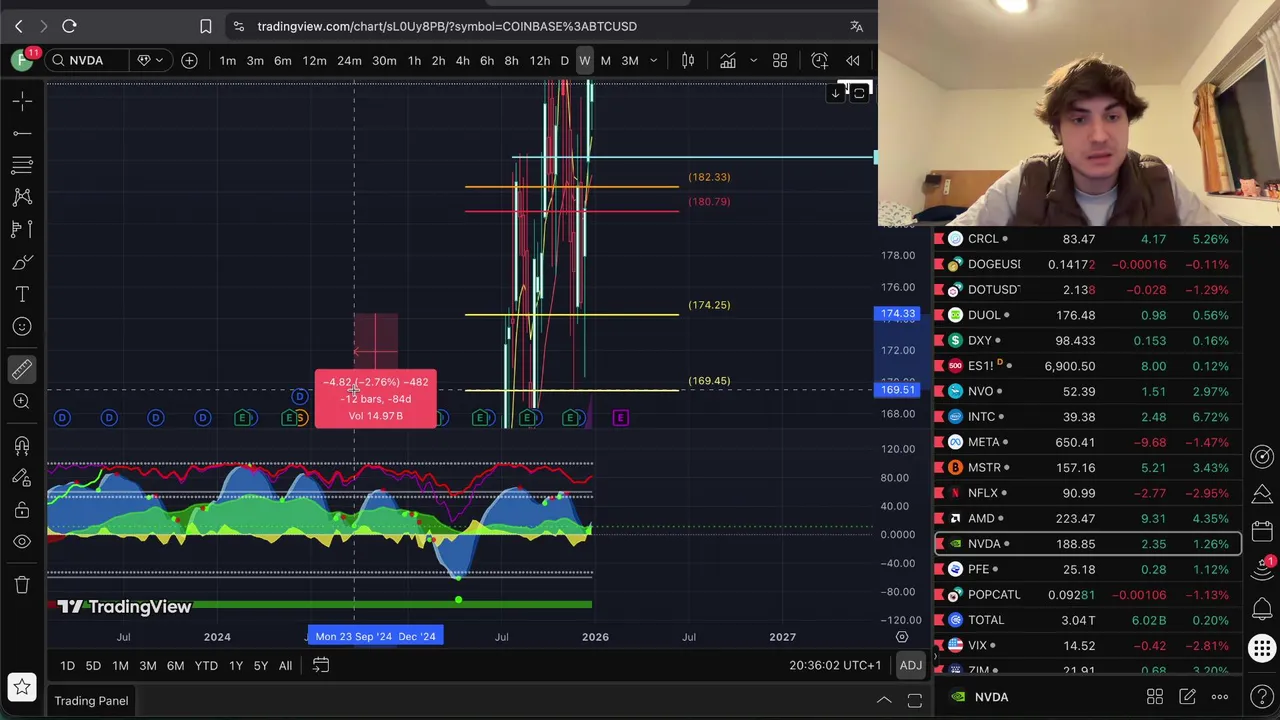1280x720 pixels.
Task: Open the diamond plan dropdown next to NVDA
Action: (x=149, y=61)
